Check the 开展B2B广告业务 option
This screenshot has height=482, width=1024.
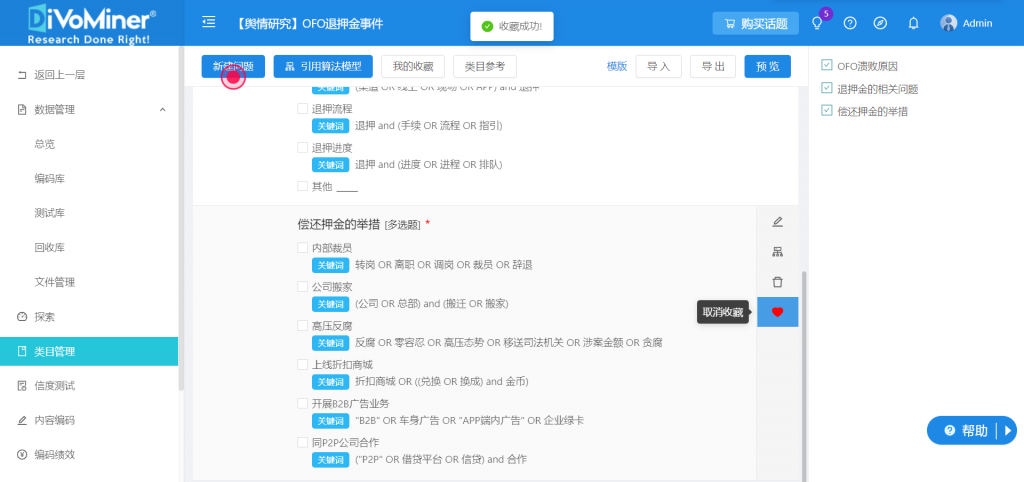coord(302,404)
